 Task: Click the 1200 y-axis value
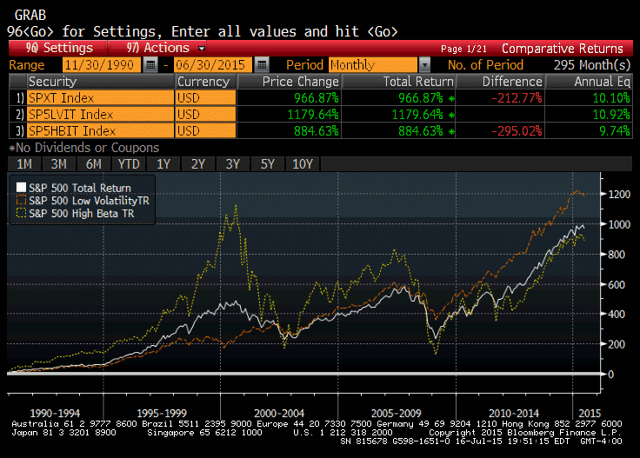click(619, 194)
